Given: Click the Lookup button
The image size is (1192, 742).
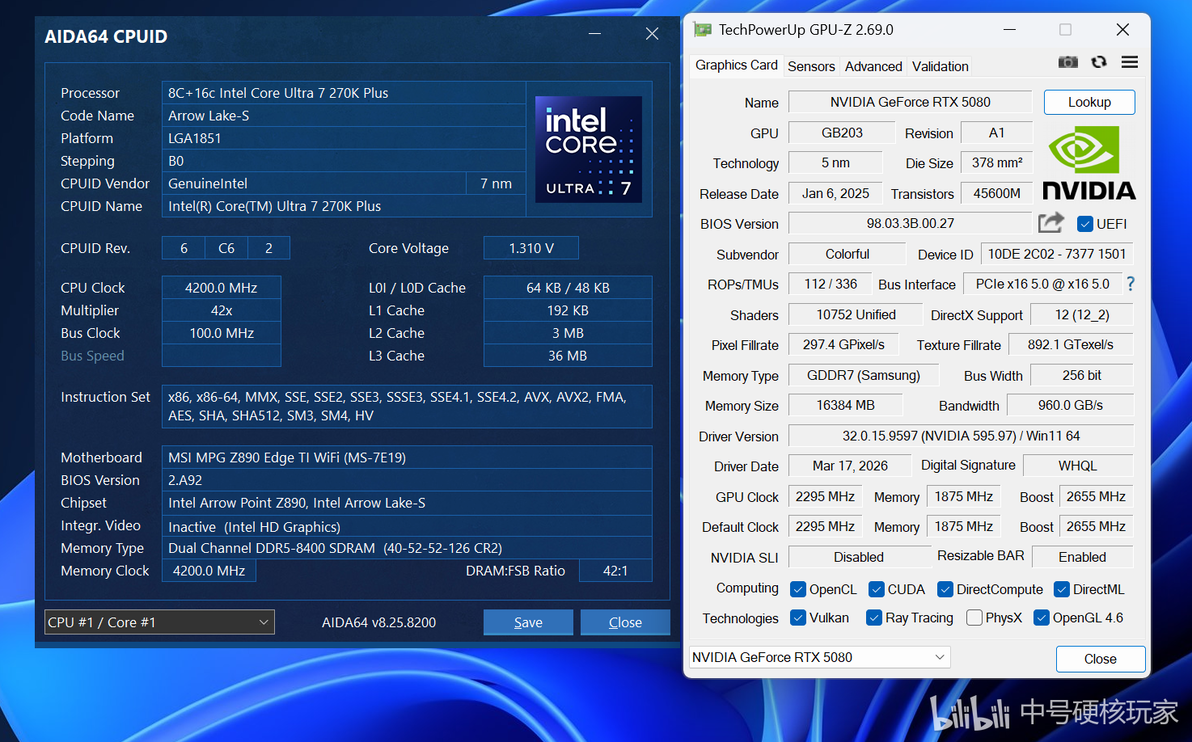Looking at the screenshot, I should (1089, 102).
